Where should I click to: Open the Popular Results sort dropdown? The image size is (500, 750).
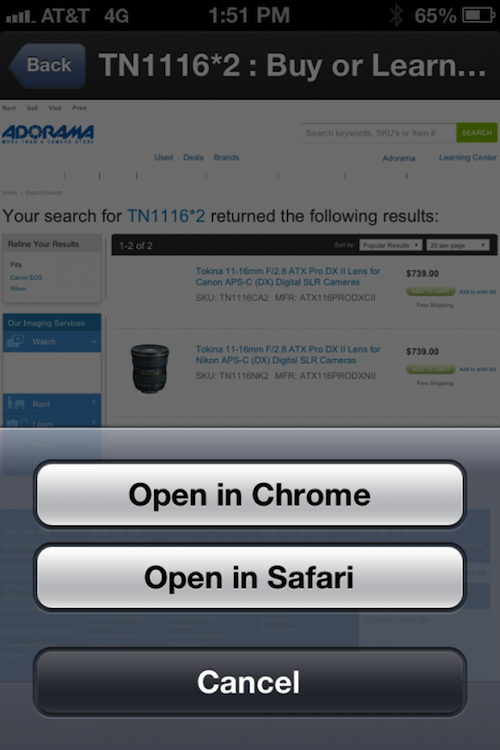(x=390, y=245)
